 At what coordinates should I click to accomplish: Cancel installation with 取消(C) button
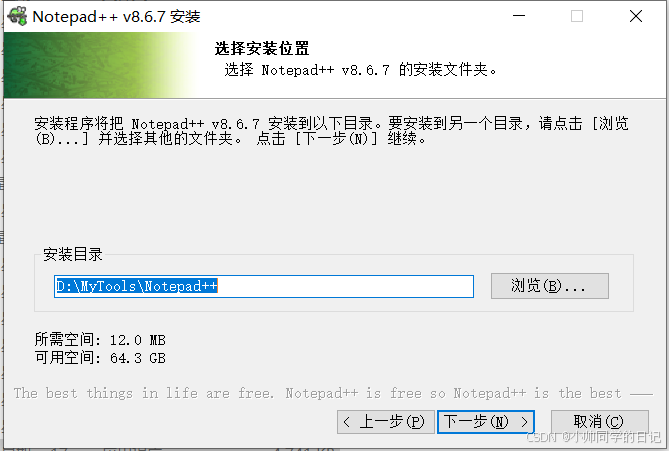[x=599, y=422]
